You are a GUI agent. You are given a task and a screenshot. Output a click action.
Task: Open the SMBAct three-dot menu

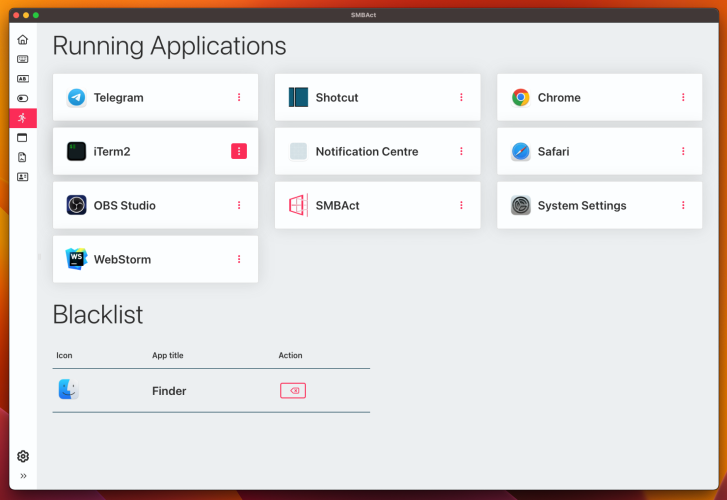tap(461, 205)
